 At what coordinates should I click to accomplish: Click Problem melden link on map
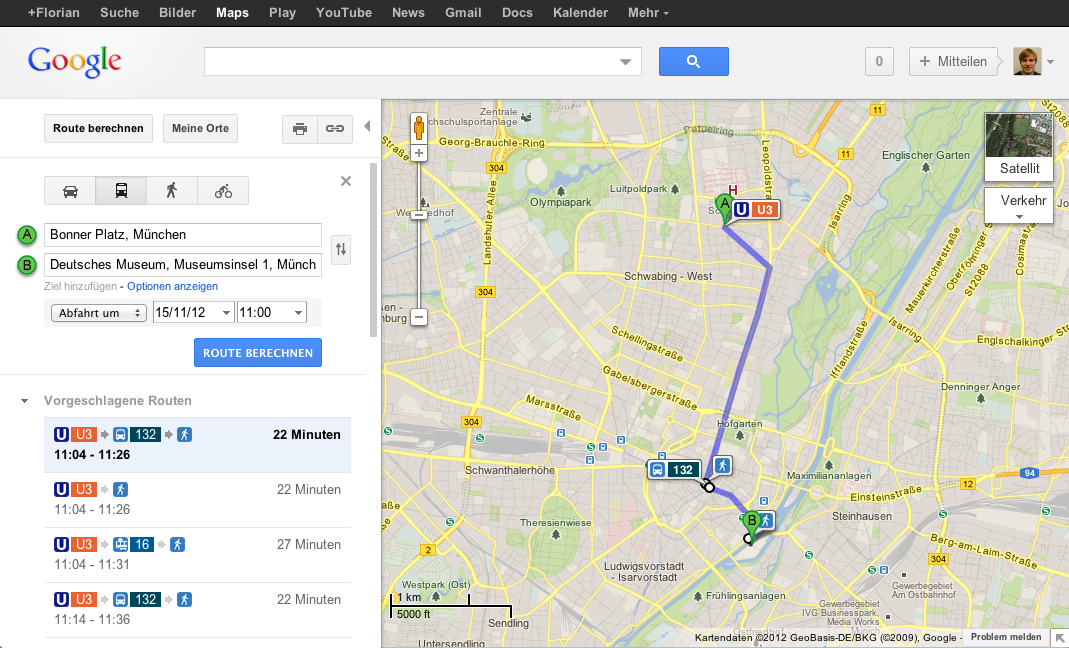point(1006,637)
